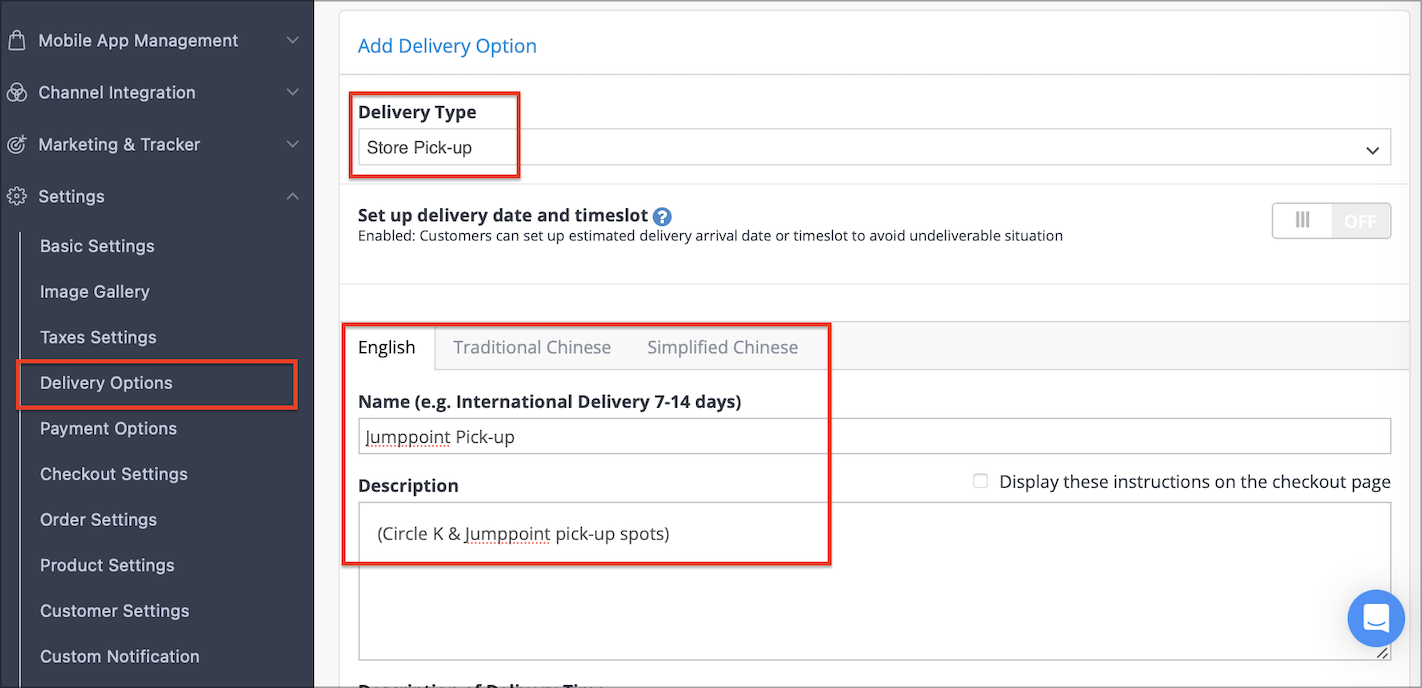Click the Name field with Jumppoint Pick-up
Viewport: 1422px width, 688px height.
coord(874,437)
